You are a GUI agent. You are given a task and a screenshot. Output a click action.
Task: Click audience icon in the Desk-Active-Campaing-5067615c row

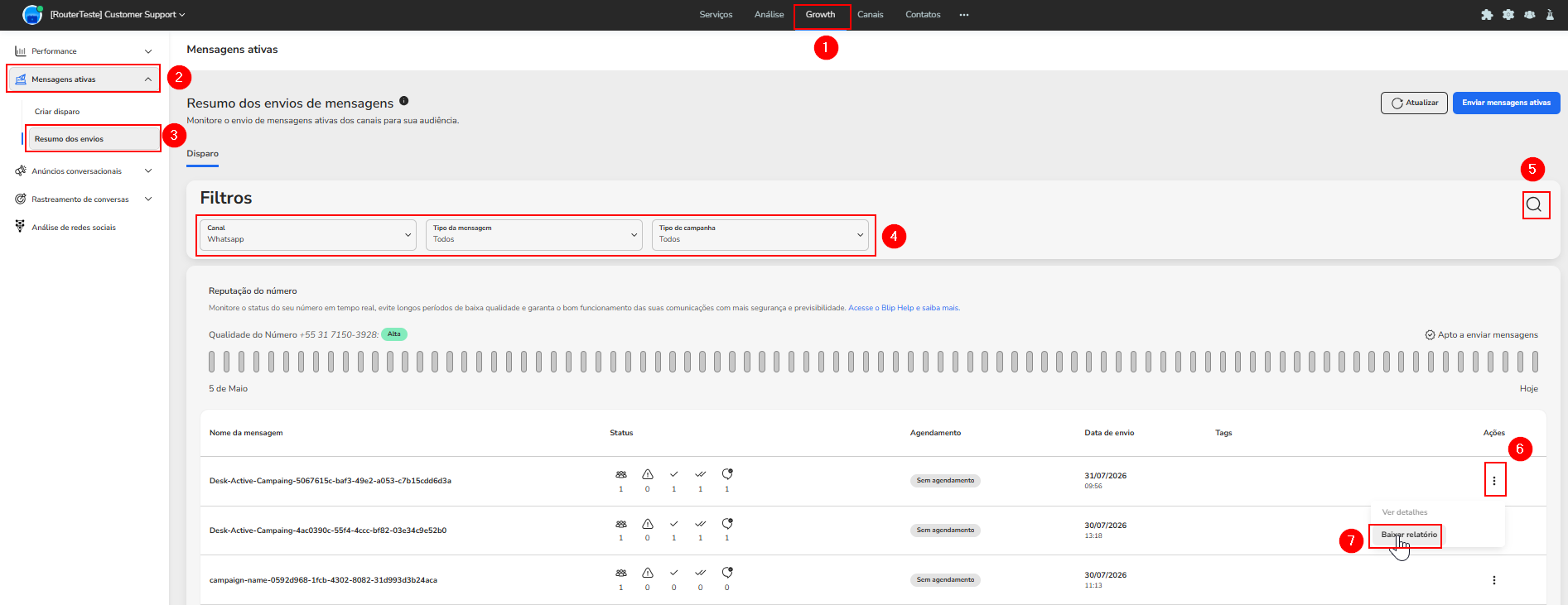coord(621,475)
